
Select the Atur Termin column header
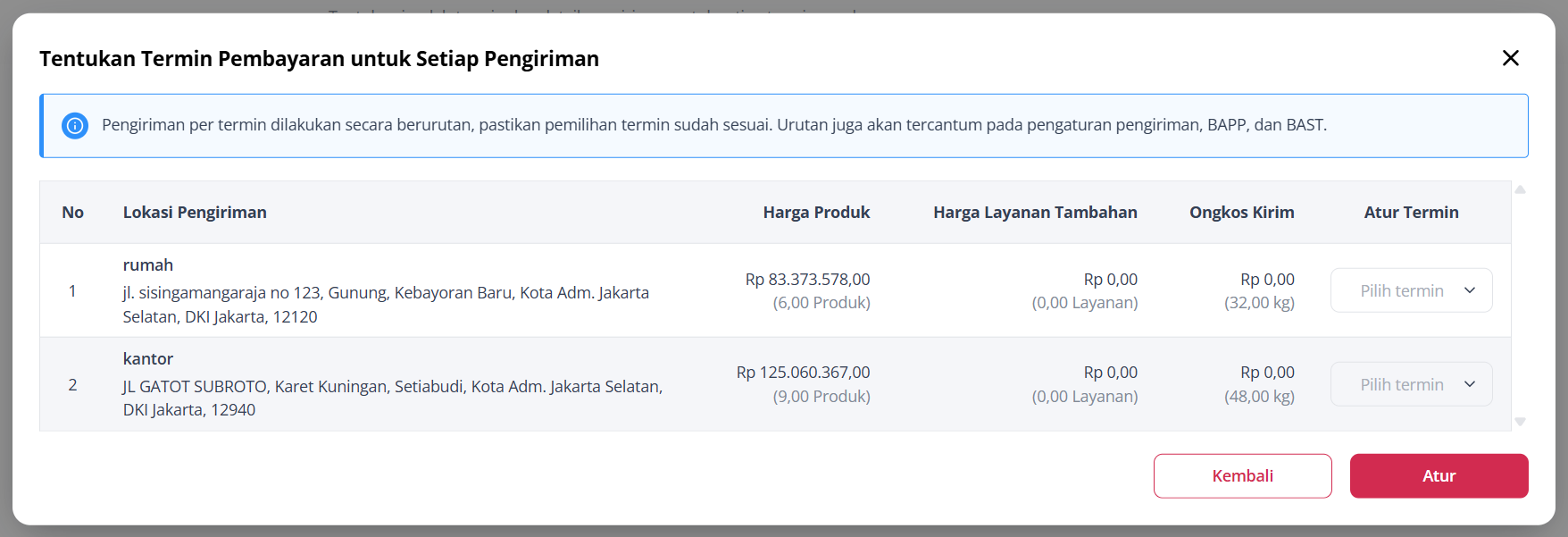[1411, 213]
